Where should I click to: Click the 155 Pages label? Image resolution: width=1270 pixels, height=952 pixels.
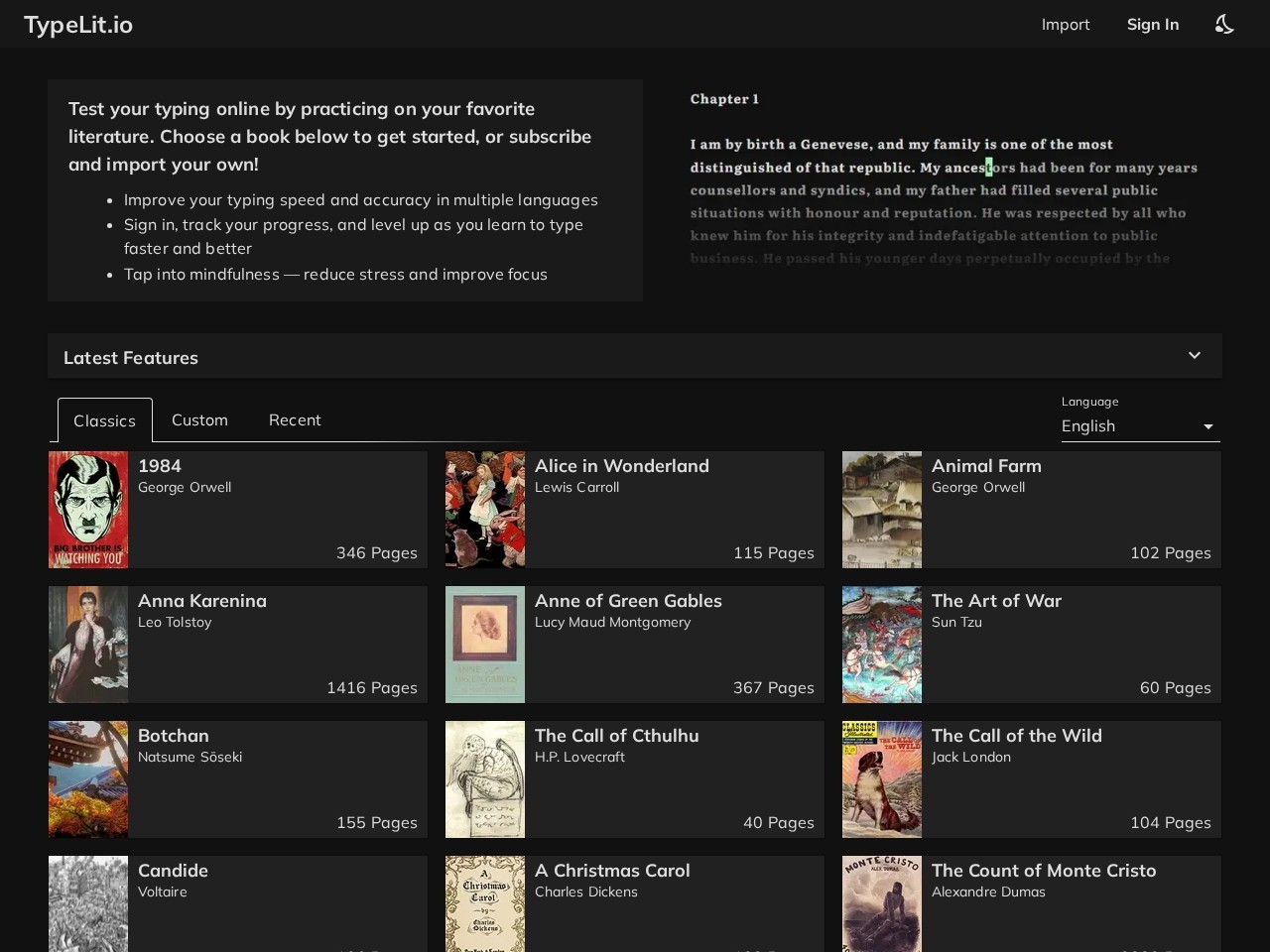click(377, 823)
